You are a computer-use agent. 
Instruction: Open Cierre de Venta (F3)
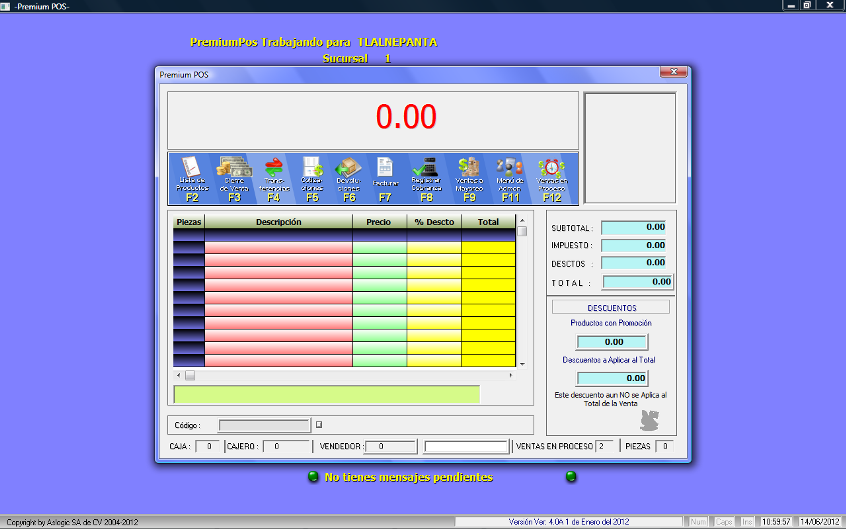click(234, 179)
